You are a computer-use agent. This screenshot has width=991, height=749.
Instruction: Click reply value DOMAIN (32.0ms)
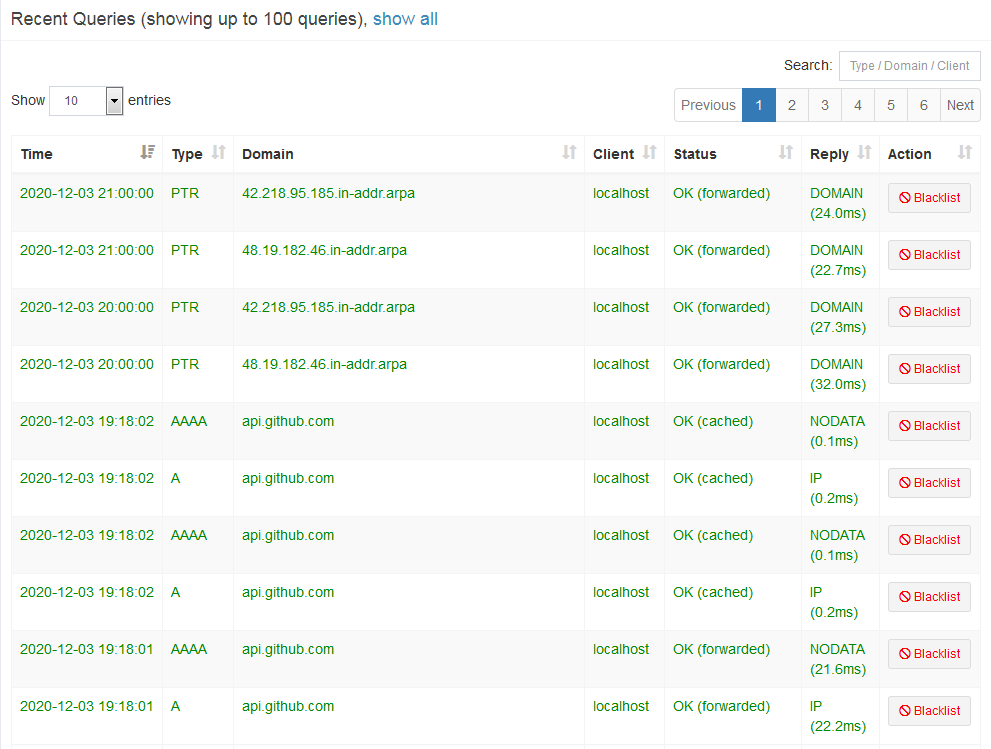[x=838, y=374]
